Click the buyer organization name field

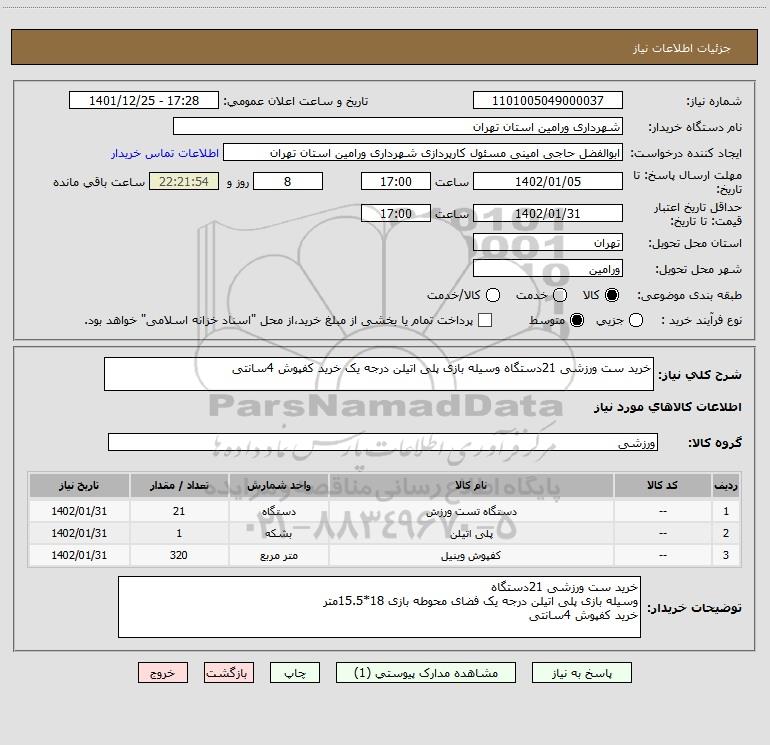pyautogui.click(x=398, y=126)
